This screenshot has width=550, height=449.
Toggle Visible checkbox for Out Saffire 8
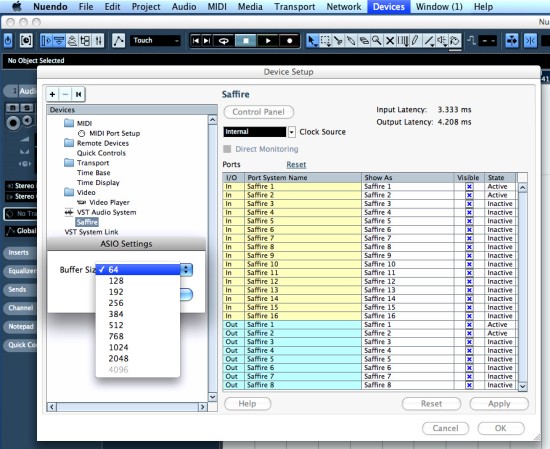[x=469, y=385]
